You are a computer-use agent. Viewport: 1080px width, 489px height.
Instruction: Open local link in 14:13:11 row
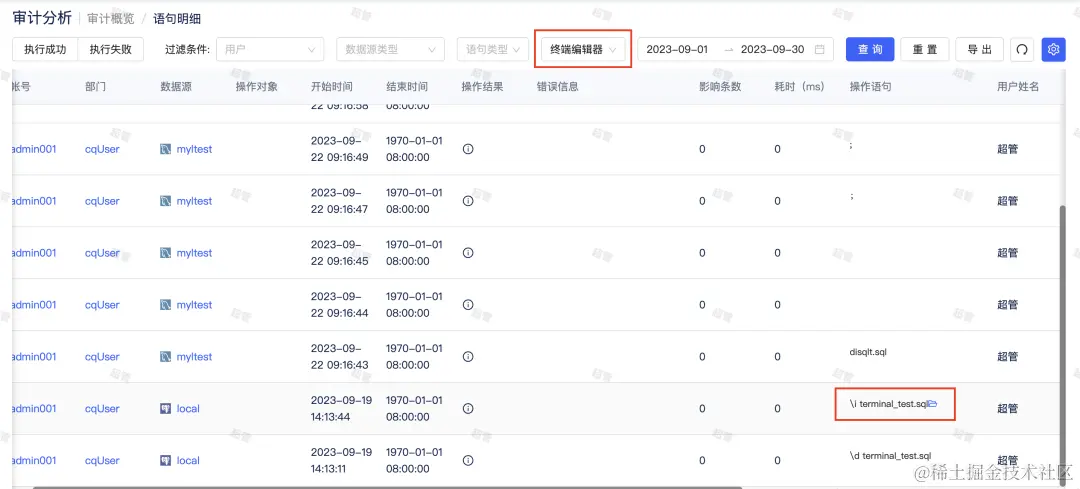[x=188, y=460]
